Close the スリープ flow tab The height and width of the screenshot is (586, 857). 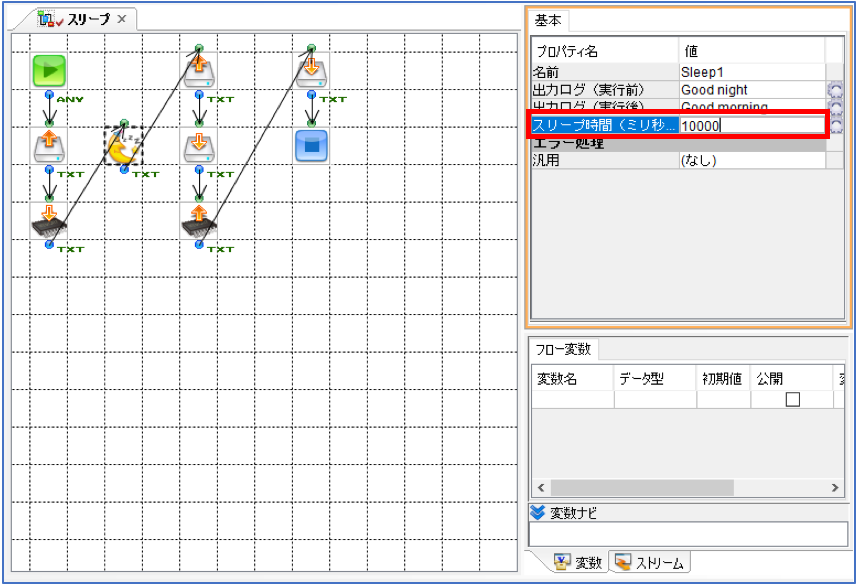[122, 19]
